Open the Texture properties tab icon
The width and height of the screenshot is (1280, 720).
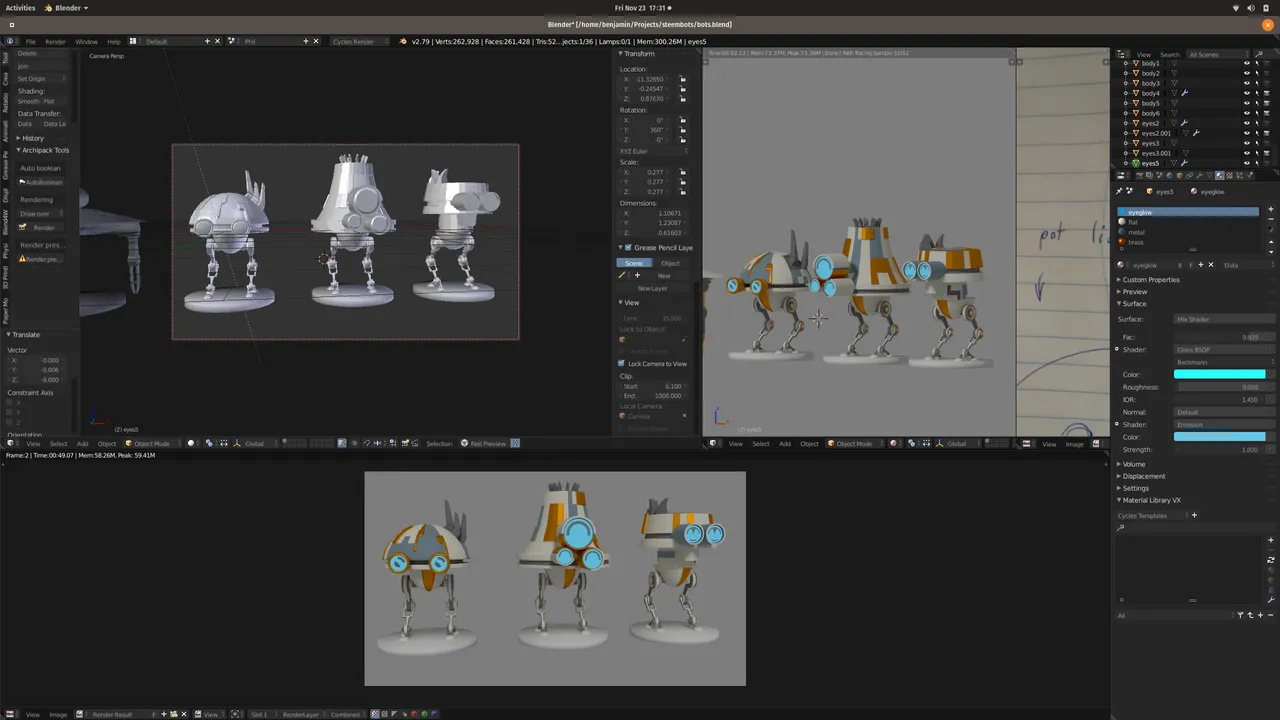click(1229, 176)
